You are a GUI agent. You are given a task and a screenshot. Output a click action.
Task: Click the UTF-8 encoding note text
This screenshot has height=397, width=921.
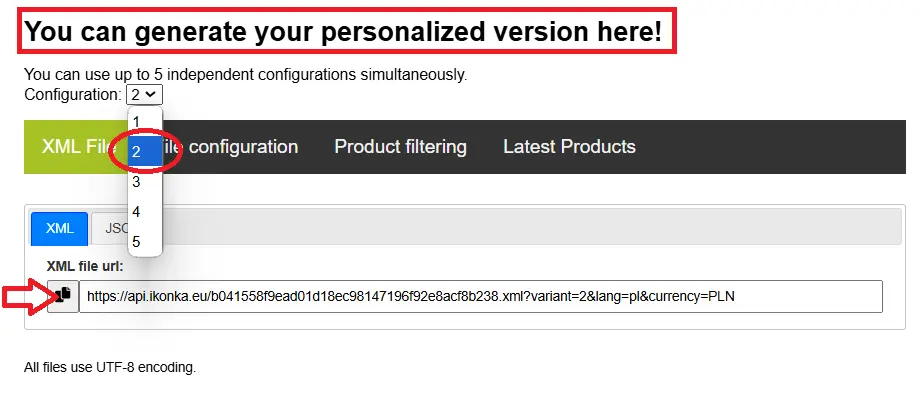pos(110,368)
